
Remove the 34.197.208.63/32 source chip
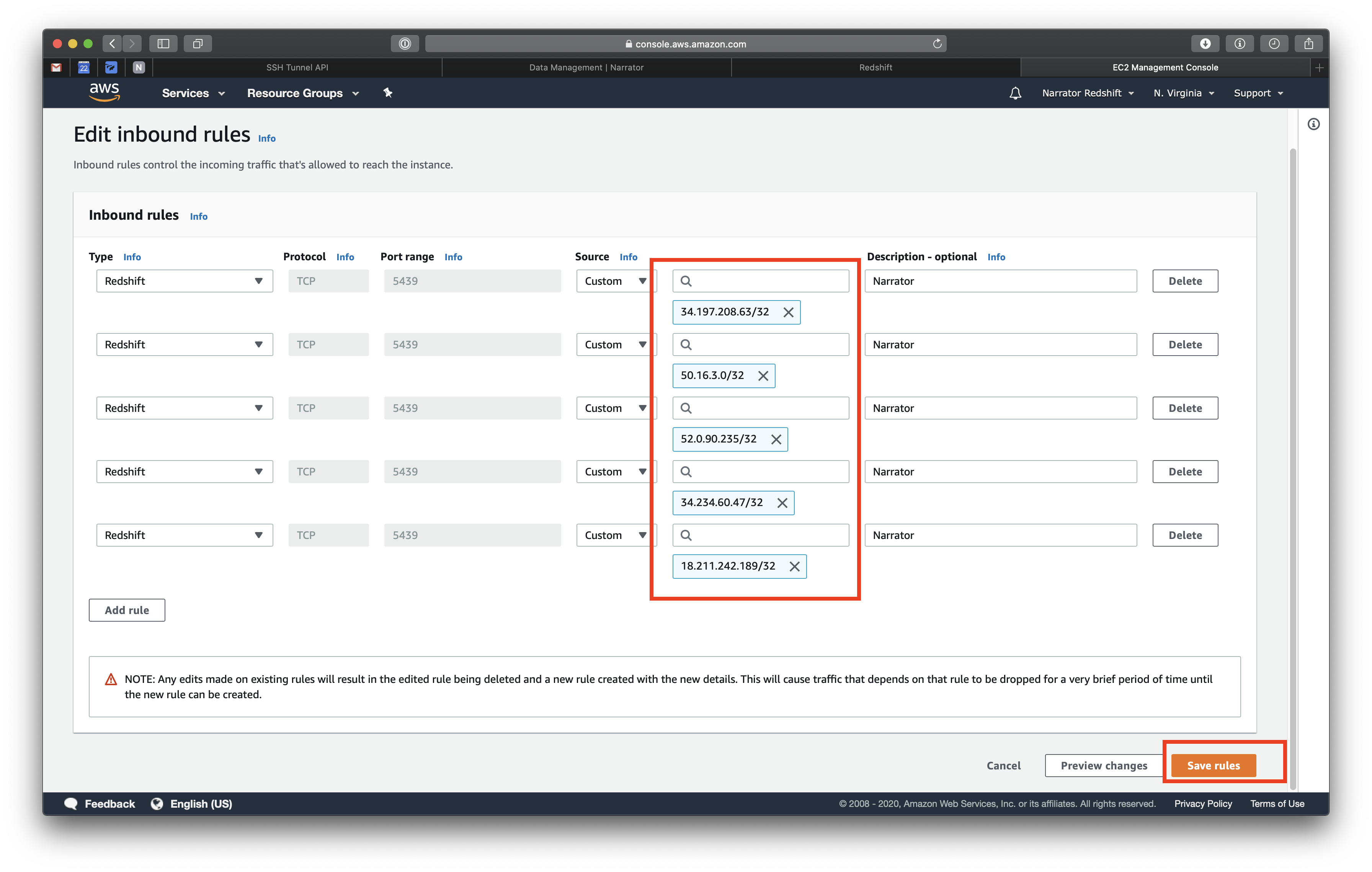click(x=788, y=312)
